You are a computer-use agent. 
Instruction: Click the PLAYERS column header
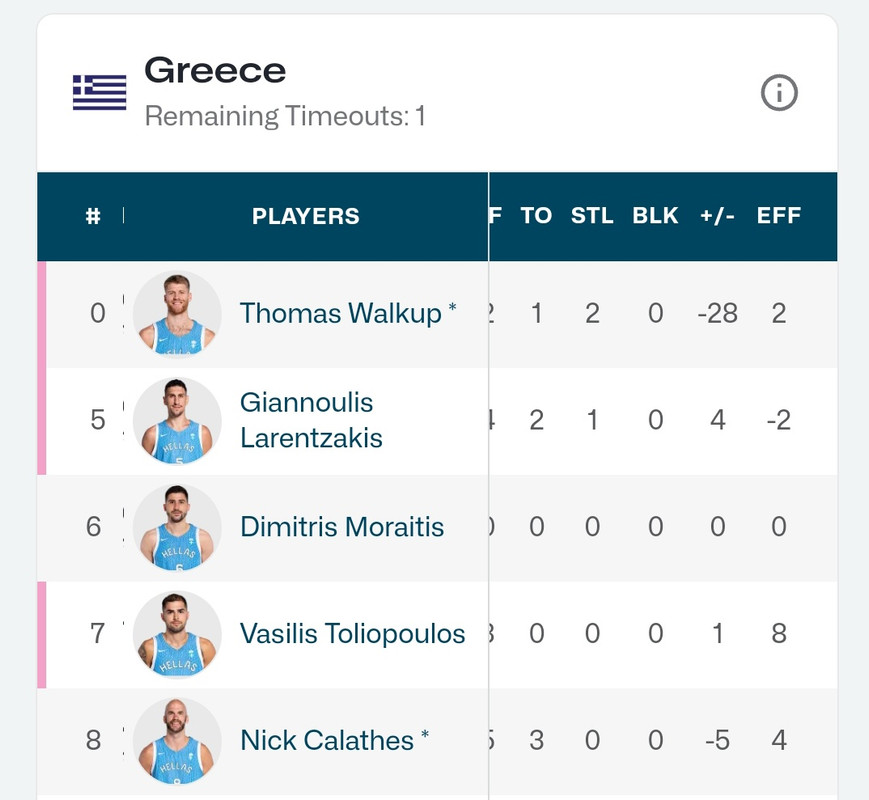[305, 216]
